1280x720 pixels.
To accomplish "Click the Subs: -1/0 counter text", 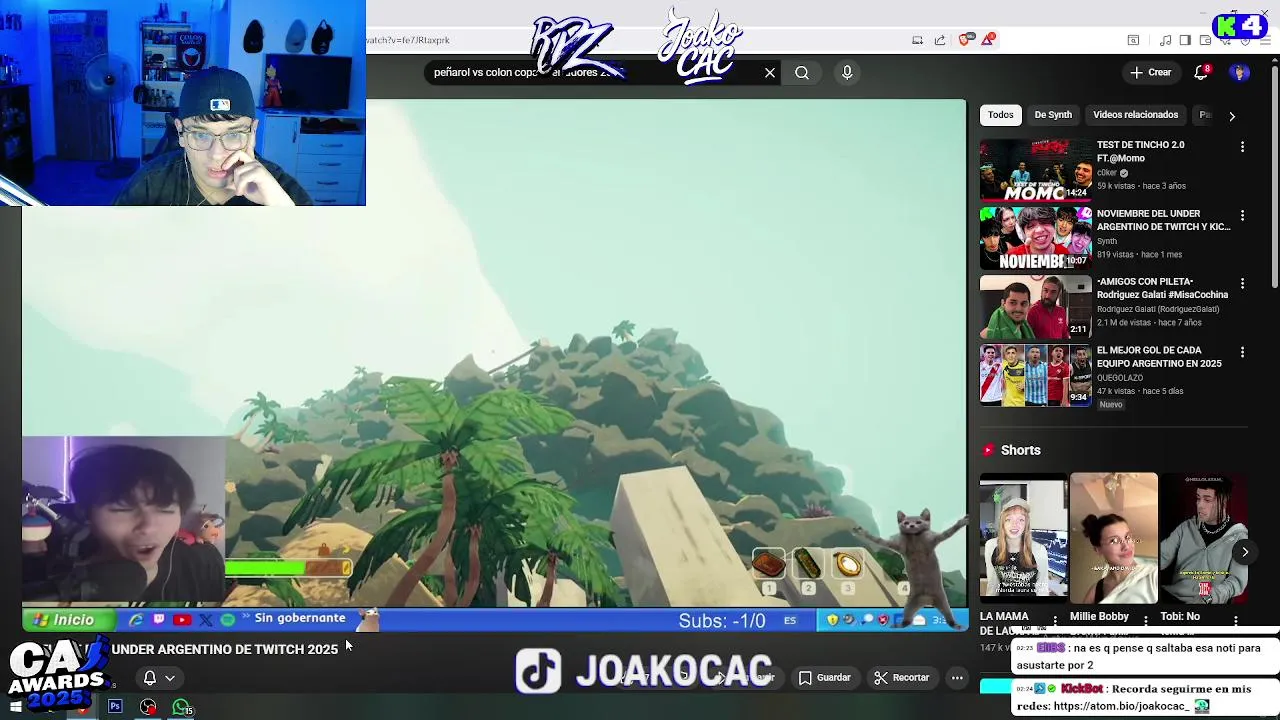I will pos(722,621).
